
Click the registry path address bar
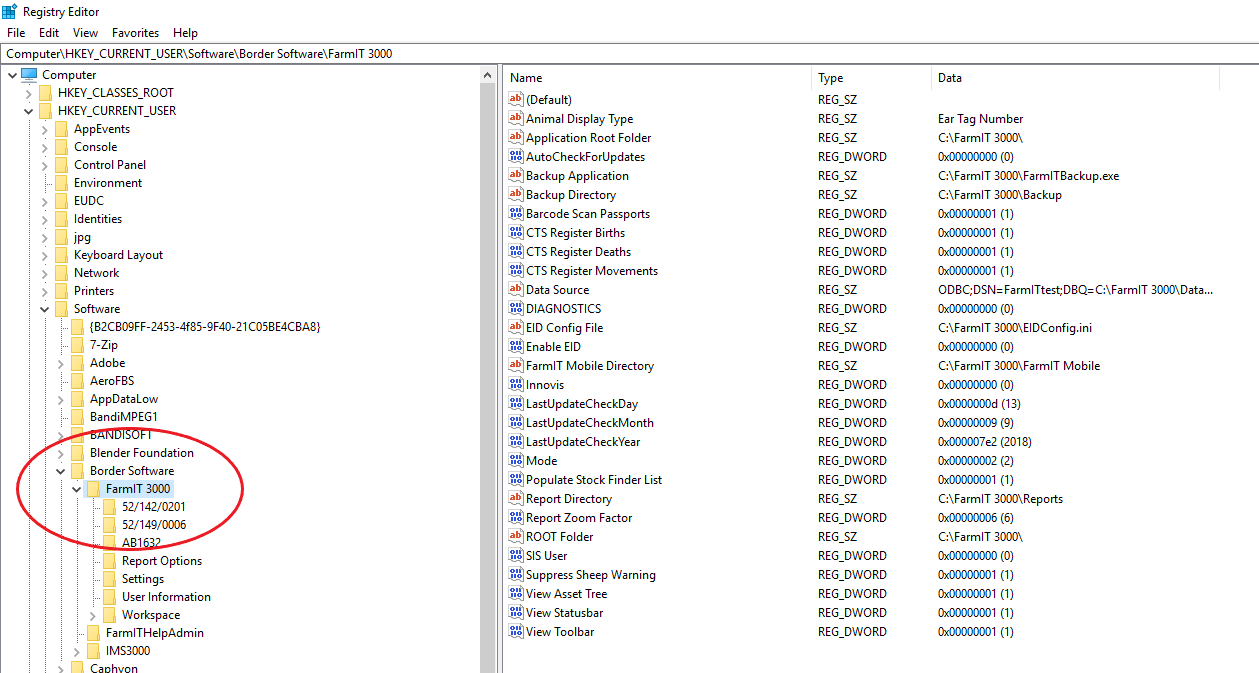coord(629,53)
